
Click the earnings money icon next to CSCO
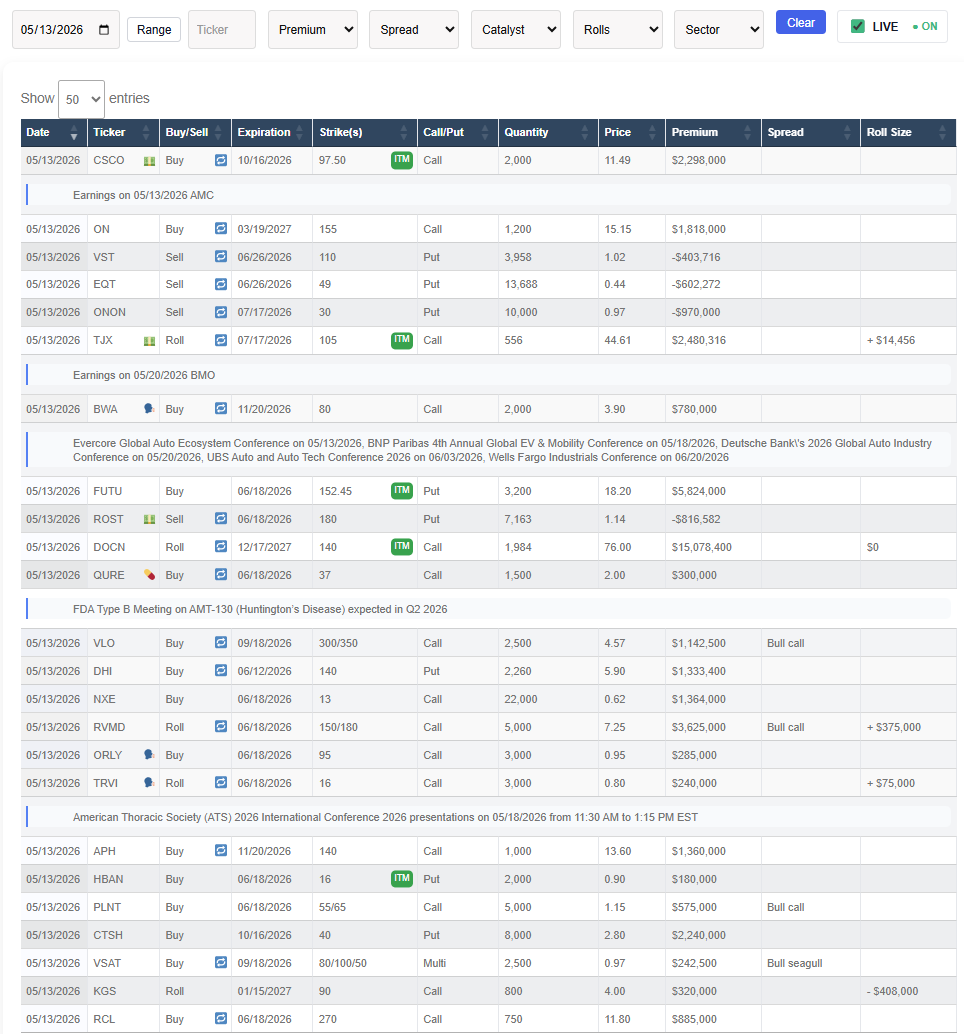150,161
